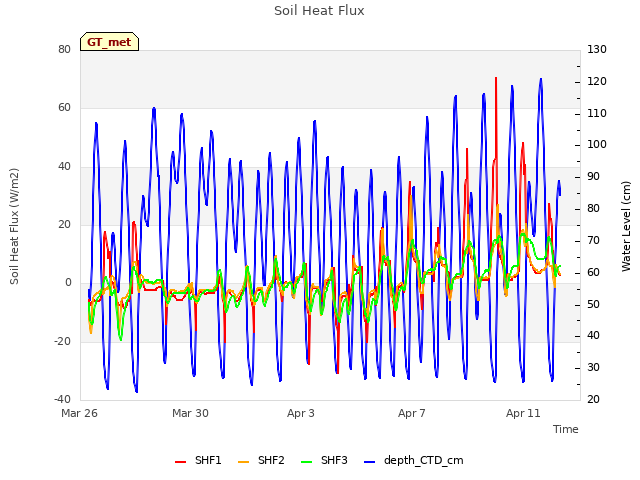The image size is (640, 480).
Task: Click the right axis value 100
Action: [x=597, y=144]
